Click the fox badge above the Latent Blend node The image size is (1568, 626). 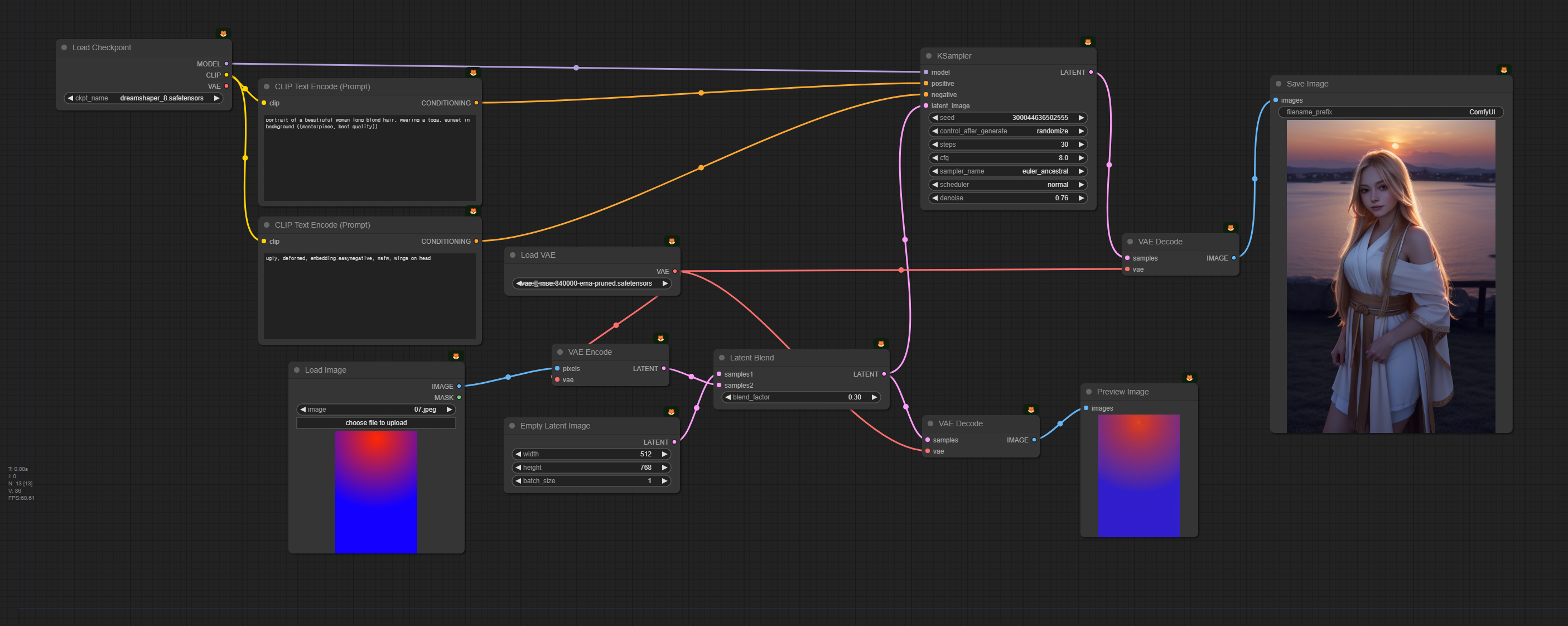pyautogui.click(x=881, y=344)
